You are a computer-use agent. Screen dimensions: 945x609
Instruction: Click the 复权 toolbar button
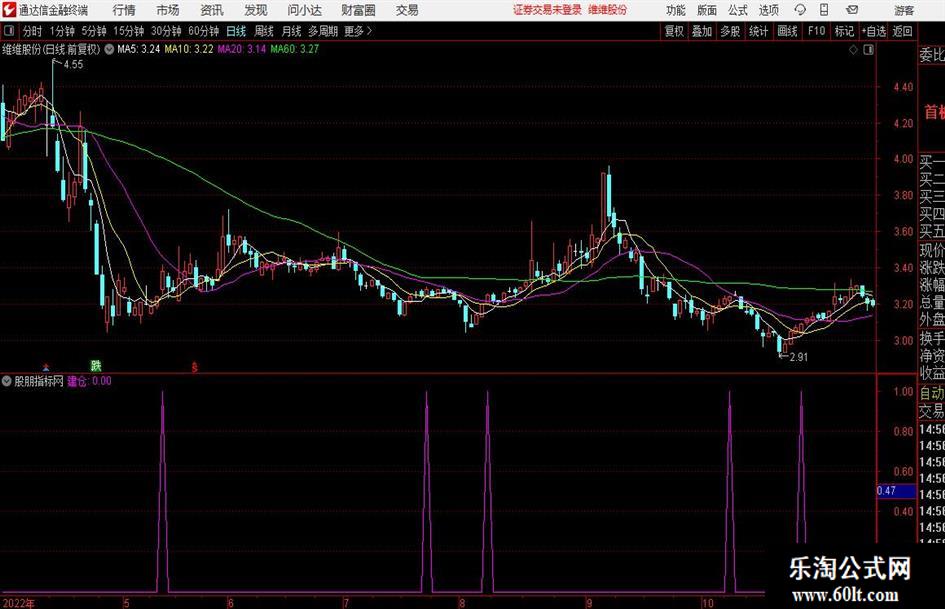tap(674, 31)
